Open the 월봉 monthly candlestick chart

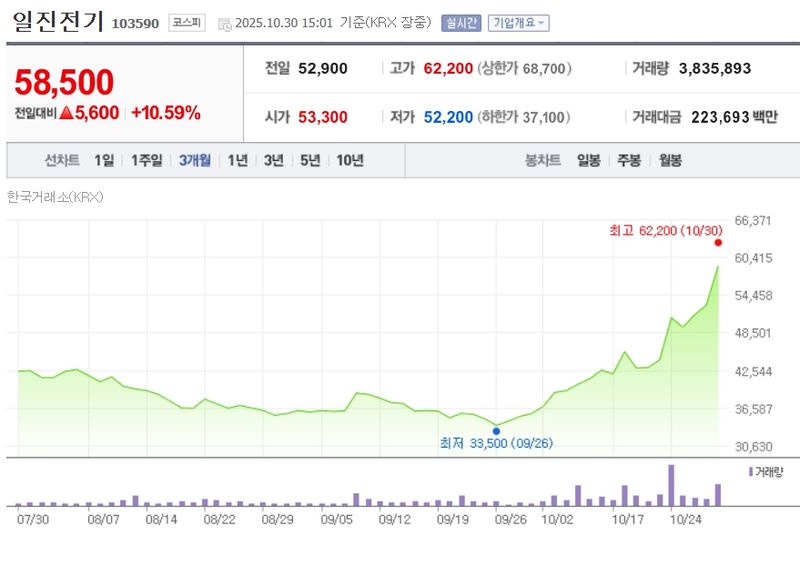pyautogui.click(x=670, y=160)
